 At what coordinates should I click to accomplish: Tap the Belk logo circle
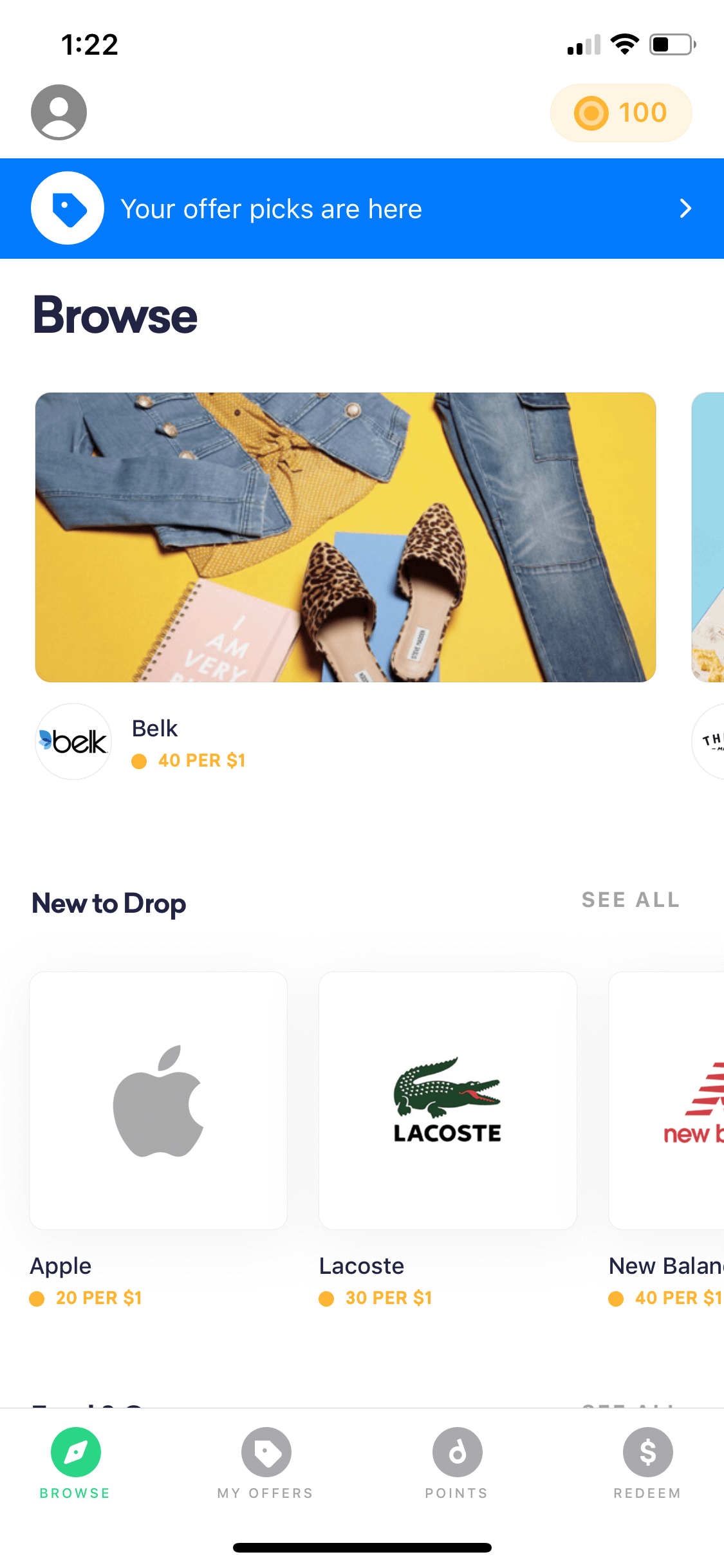pos(73,742)
